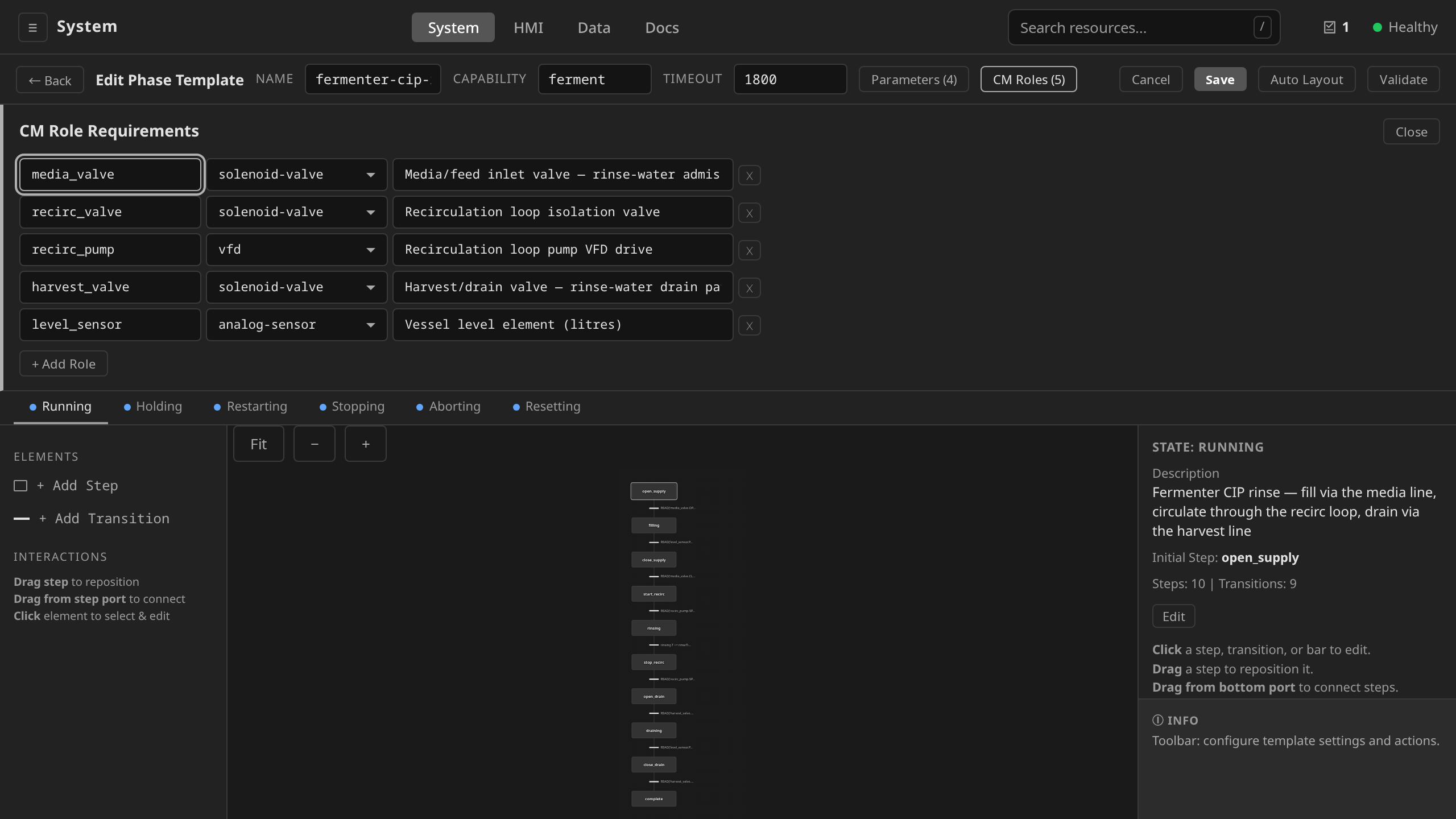Select the Stopping state tab
1456x819 pixels.
[352, 407]
